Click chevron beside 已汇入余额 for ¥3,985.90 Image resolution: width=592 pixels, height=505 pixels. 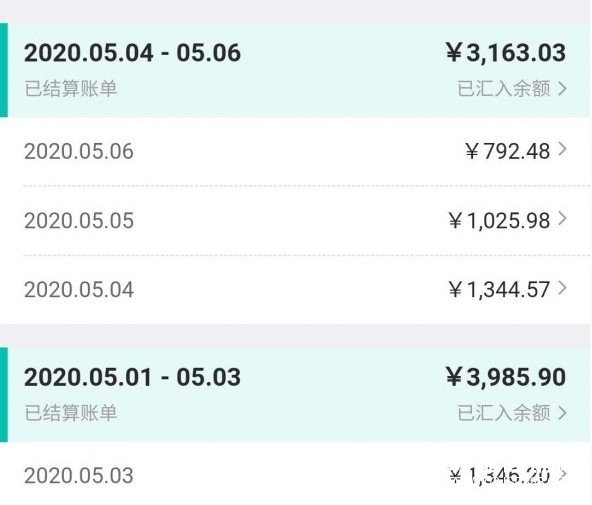point(562,413)
